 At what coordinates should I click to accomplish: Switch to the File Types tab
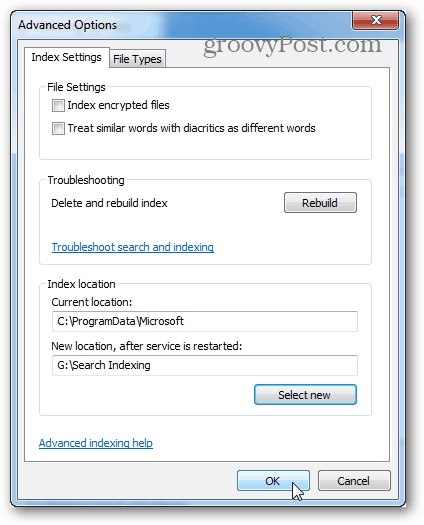(137, 59)
